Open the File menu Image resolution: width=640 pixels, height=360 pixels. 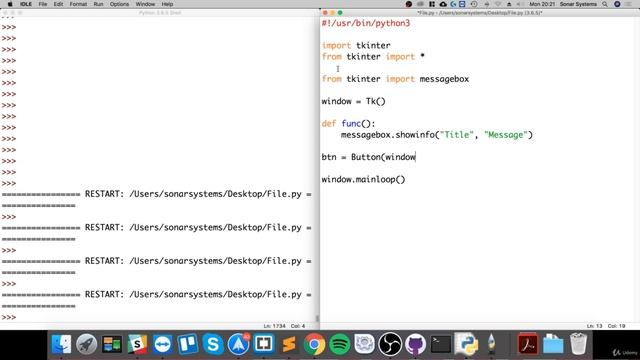click(x=43, y=4)
